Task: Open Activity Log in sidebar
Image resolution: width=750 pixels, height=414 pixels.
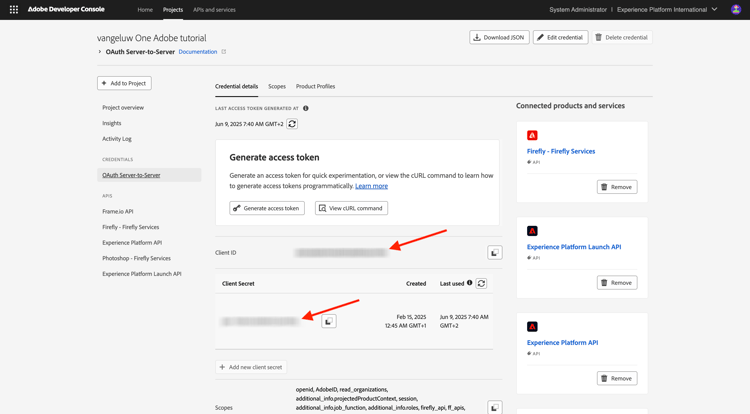Action: [117, 139]
